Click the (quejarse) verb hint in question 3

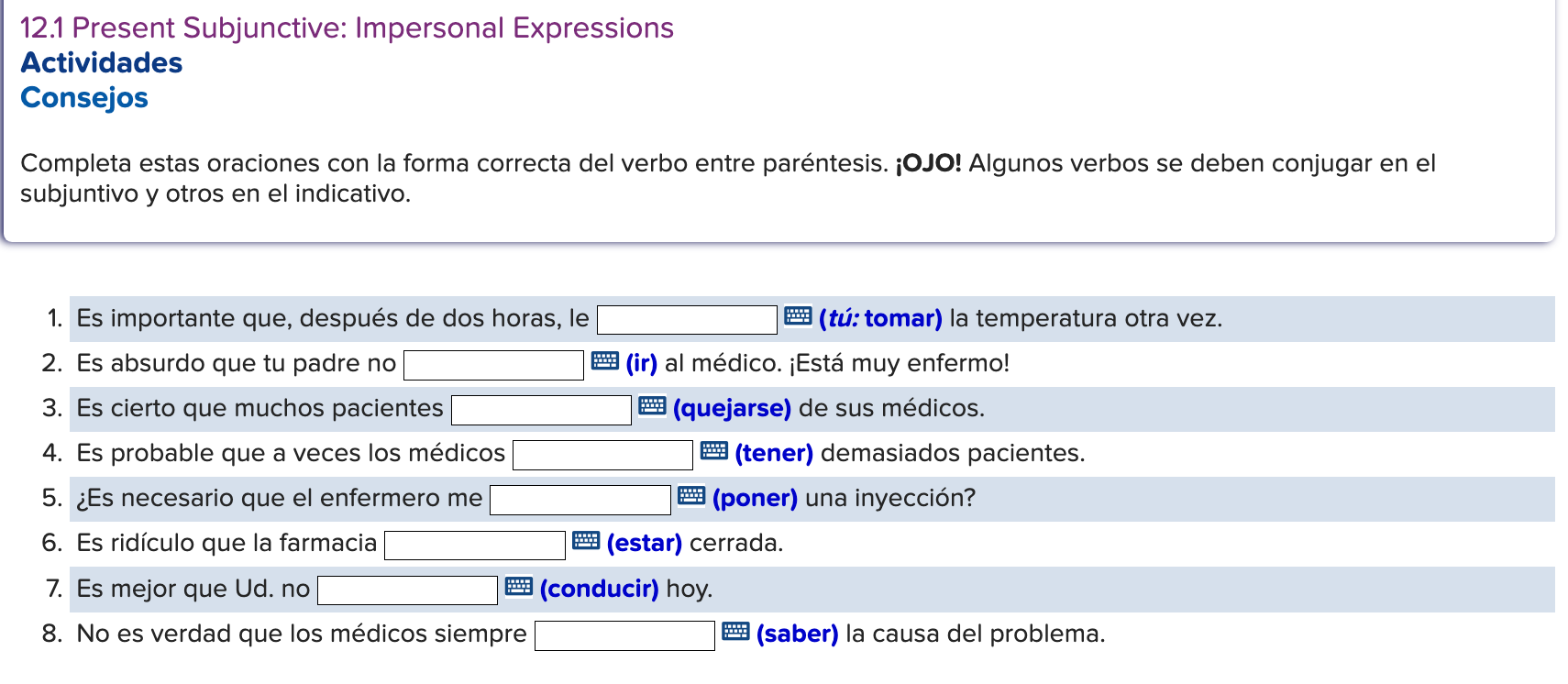(731, 407)
